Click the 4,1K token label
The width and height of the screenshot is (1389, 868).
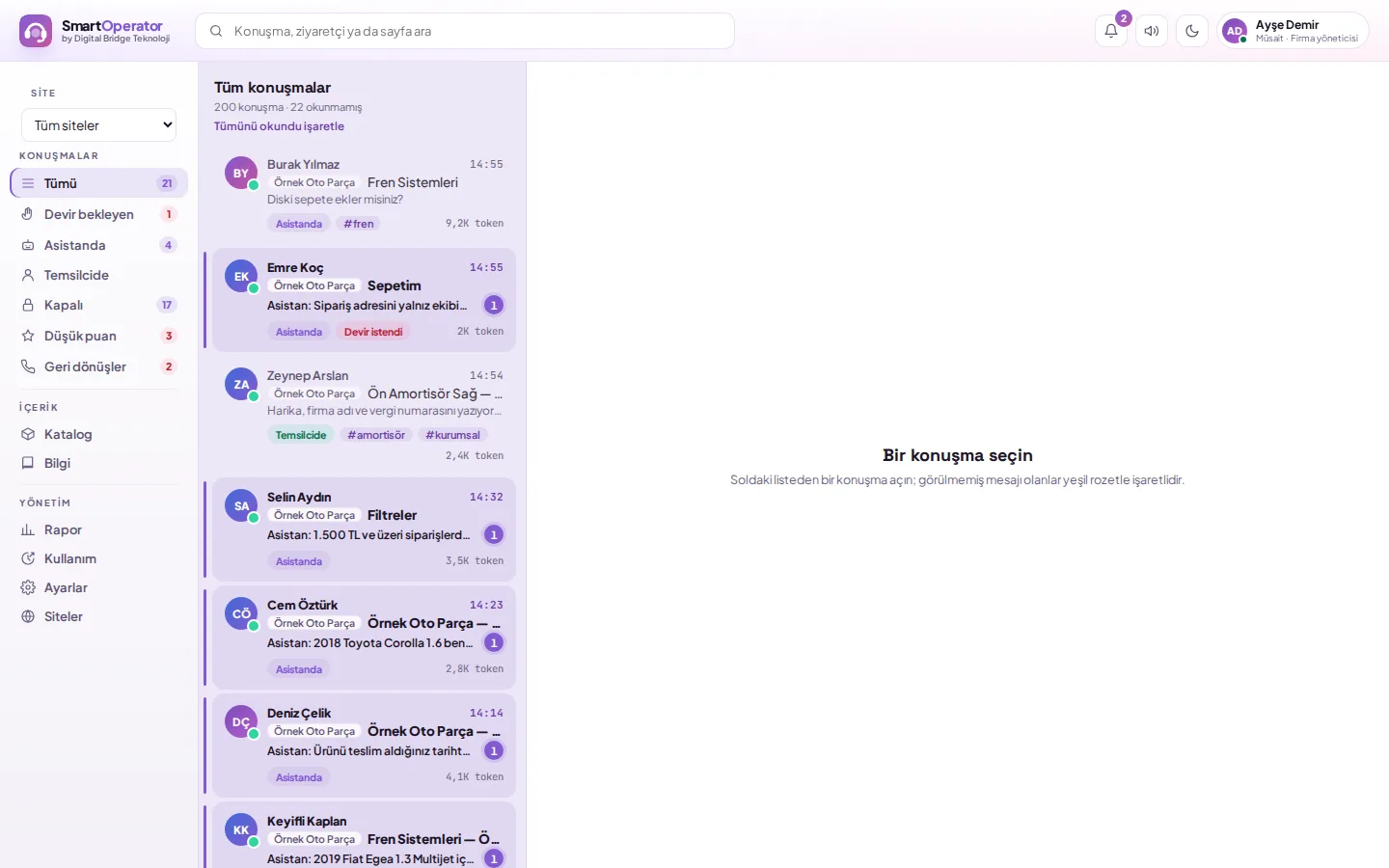click(x=475, y=777)
